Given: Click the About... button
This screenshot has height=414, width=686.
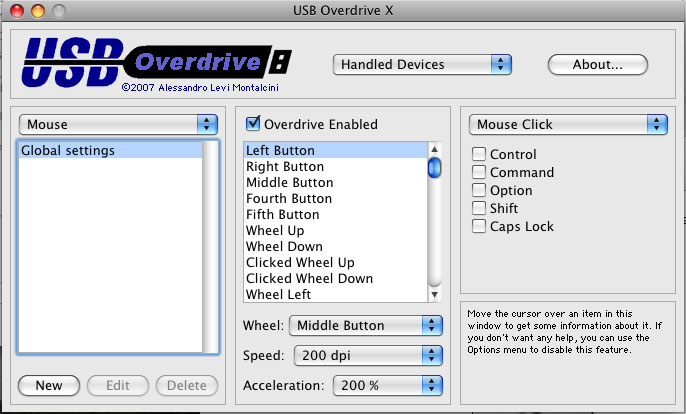Looking at the screenshot, I should tap(598, 65).
